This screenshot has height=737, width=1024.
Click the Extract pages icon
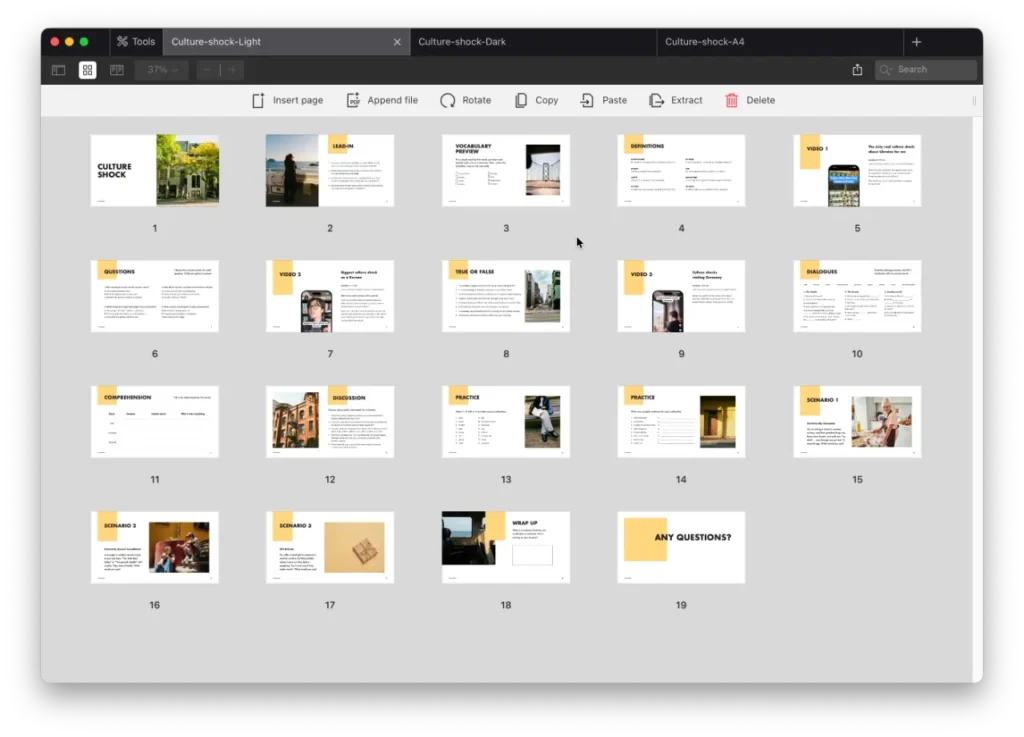tap(656, 100)
